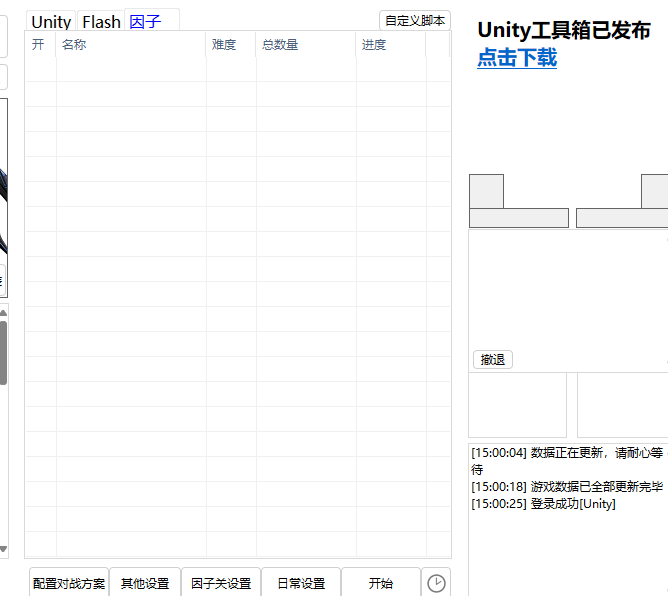Click the 进度 column header
This screenshot has height=596, width=668.
[391, 44]
